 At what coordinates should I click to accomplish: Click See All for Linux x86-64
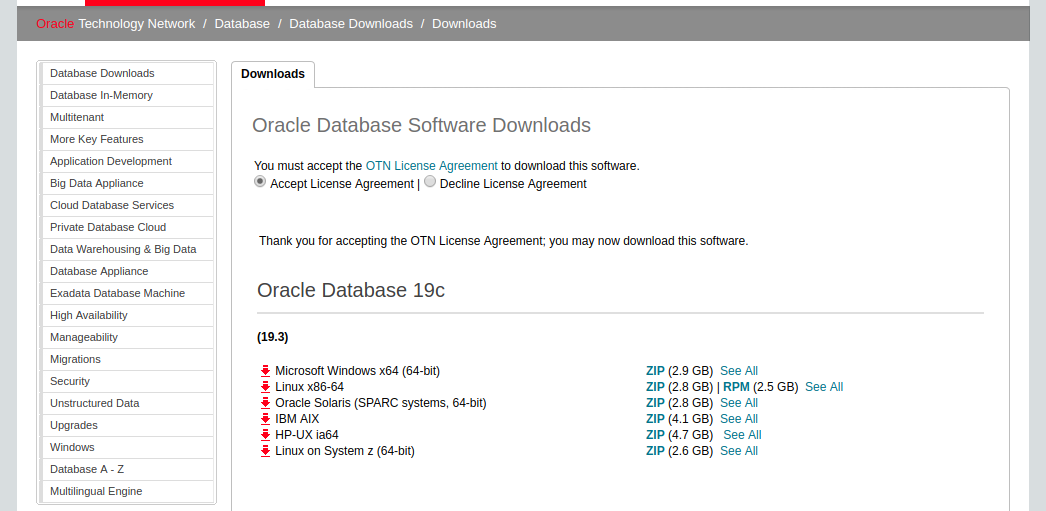tap(824, 387)
